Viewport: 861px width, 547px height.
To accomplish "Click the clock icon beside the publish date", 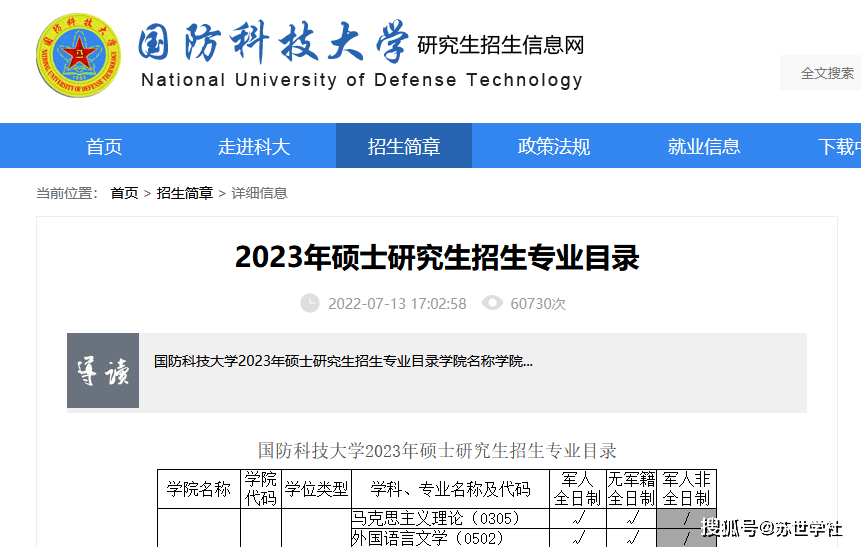I will [x=310, y=303].
